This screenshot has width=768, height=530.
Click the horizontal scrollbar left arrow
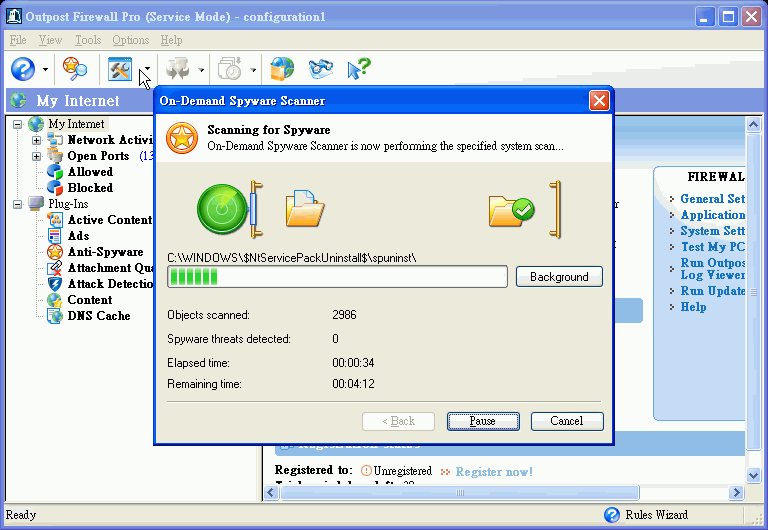(x=271, y=492)
